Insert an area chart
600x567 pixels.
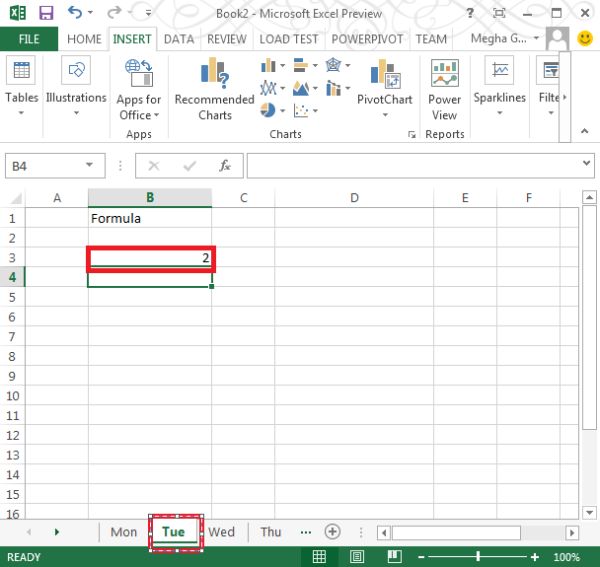301,88
